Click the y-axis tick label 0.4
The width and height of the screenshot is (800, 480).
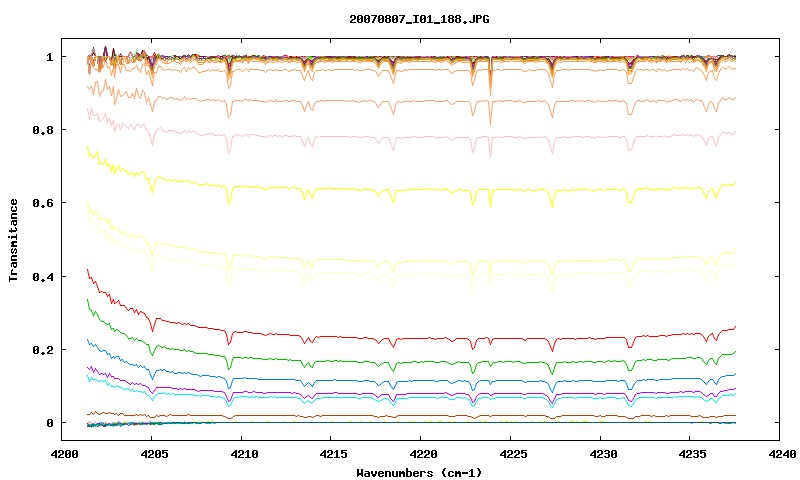click(x=42, y=276)
